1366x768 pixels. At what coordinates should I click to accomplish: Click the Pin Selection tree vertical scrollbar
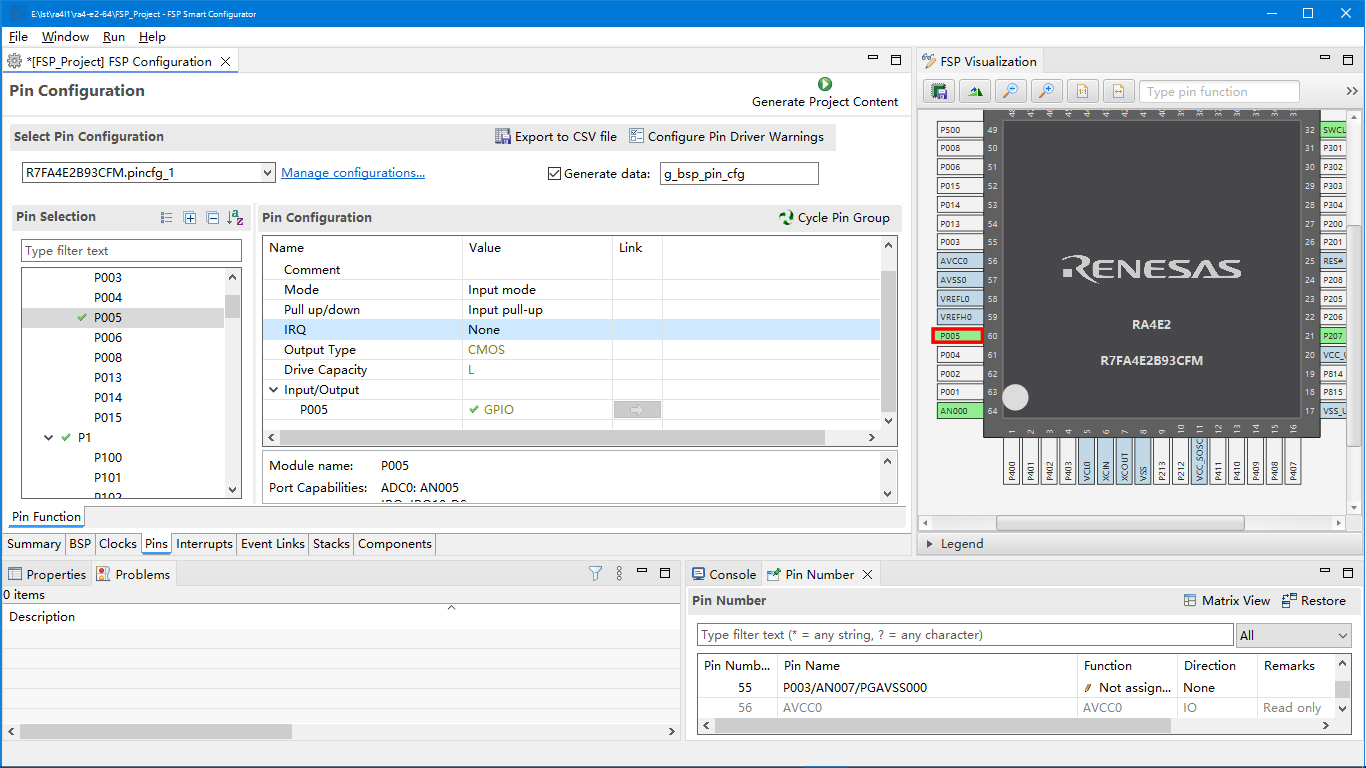coord(232,306)
